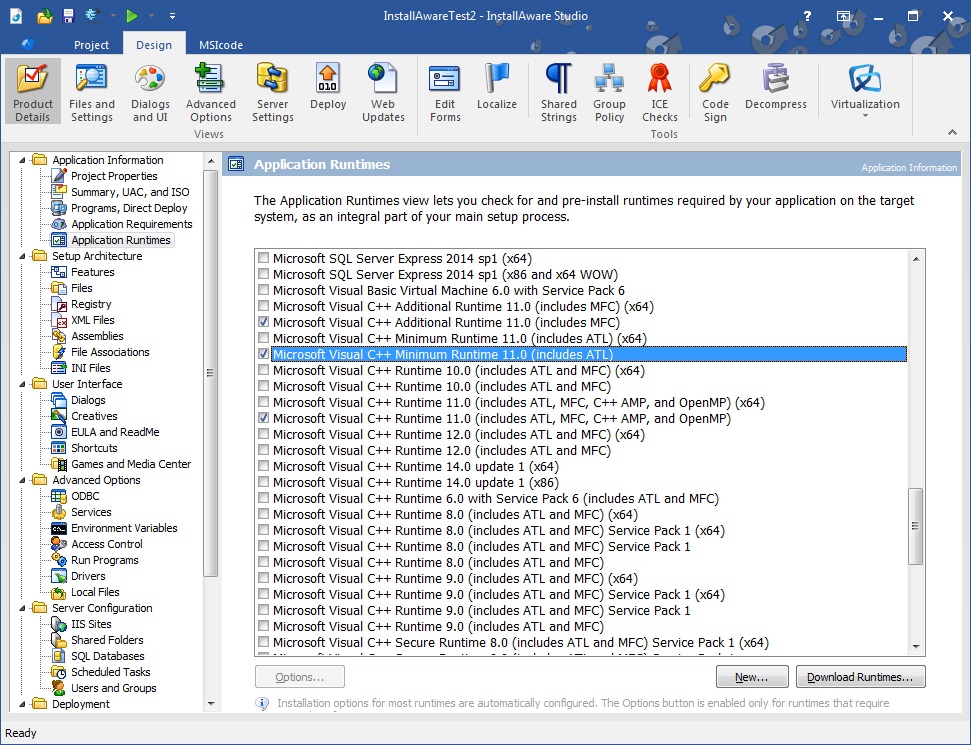This screenshot has width=971, height=745.
Task: Collapse the Advanced Options tree node
Action: (x=22, y=480)
